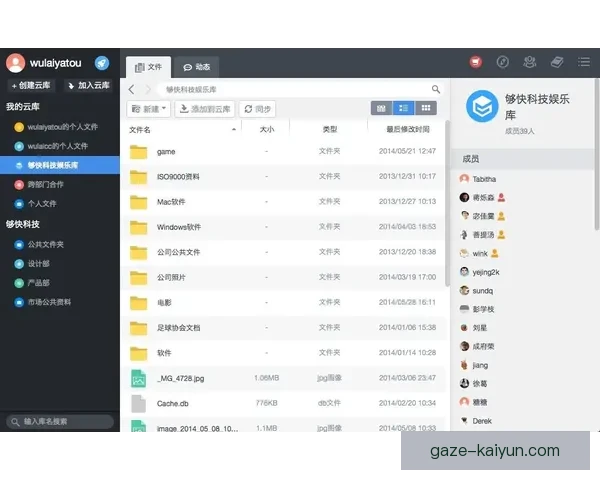600x480 pixels.
Task: Click the search magnifier in path bar
Action: 435,89
